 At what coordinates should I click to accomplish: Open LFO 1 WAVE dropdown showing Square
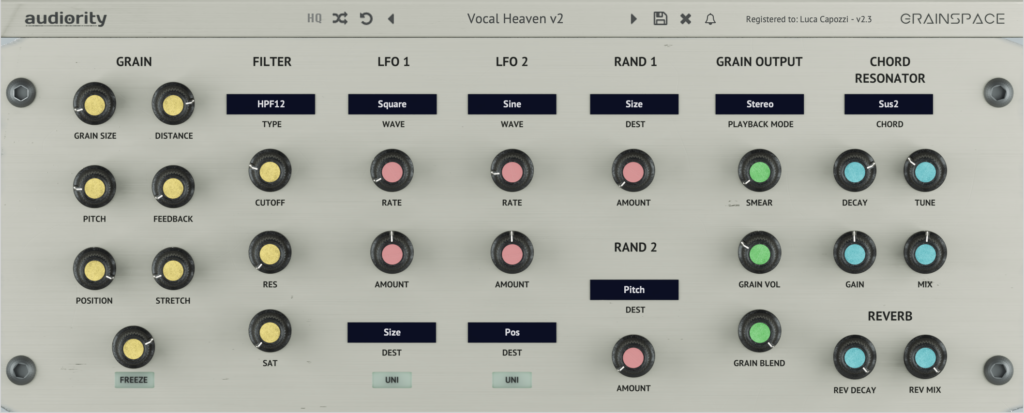point(392,104)
